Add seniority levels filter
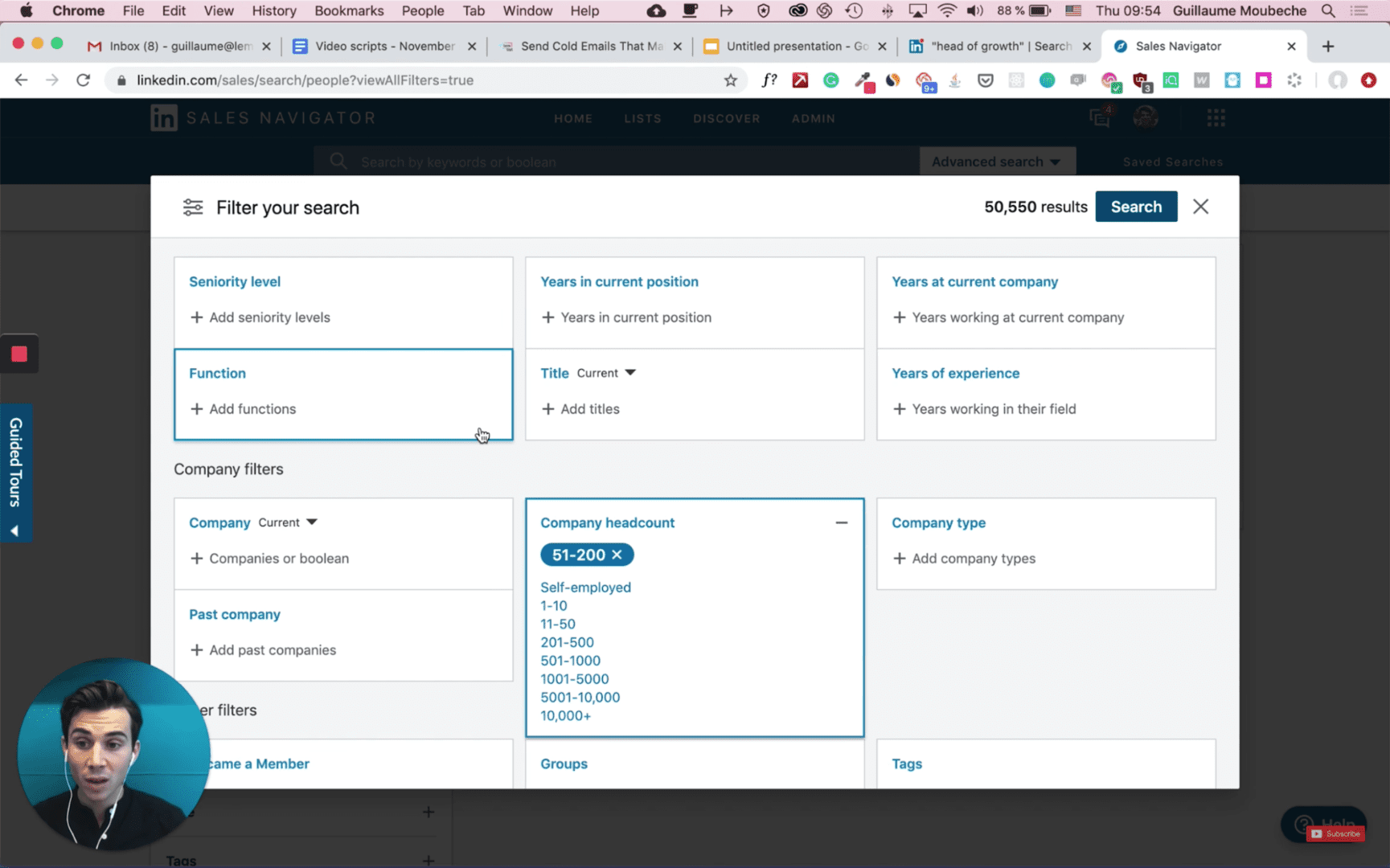This screenshot has height=868, width=1390. click(x=260, y=317)
